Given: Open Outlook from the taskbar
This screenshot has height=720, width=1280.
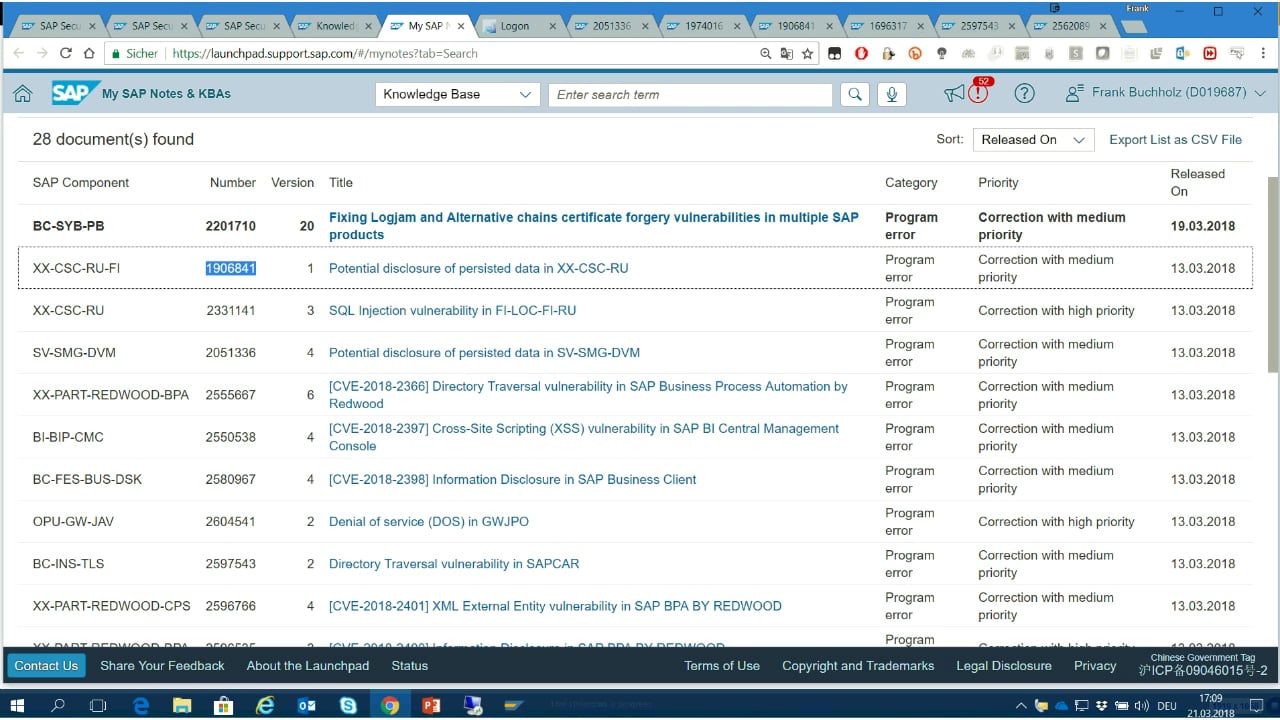Looking at the screenshot, I should pos(307,705).
